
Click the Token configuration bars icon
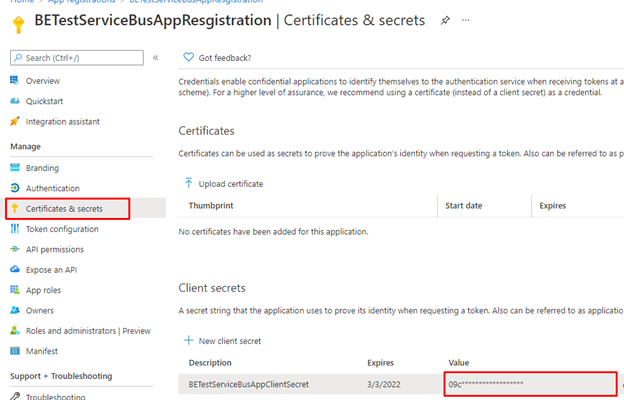[15, 228]
